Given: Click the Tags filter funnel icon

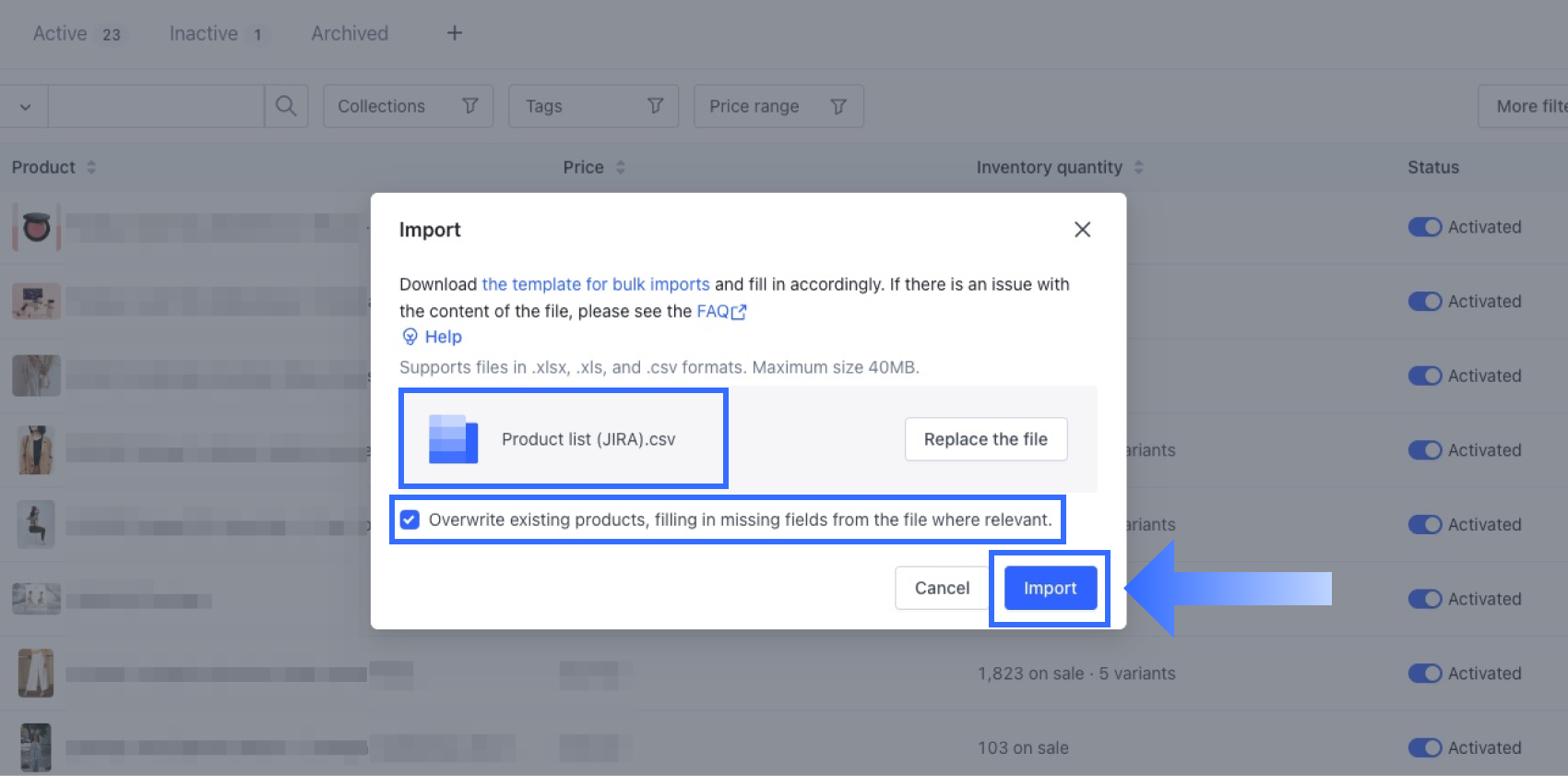Looking at the screenshot, I should click(655, 106).
